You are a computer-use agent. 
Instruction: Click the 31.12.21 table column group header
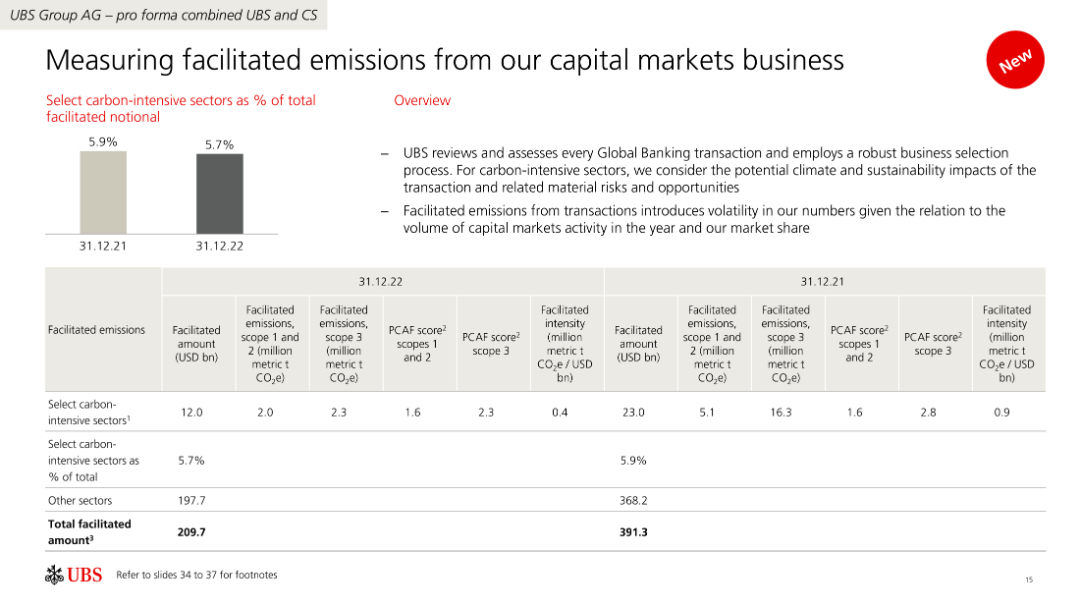coord(823,282)
